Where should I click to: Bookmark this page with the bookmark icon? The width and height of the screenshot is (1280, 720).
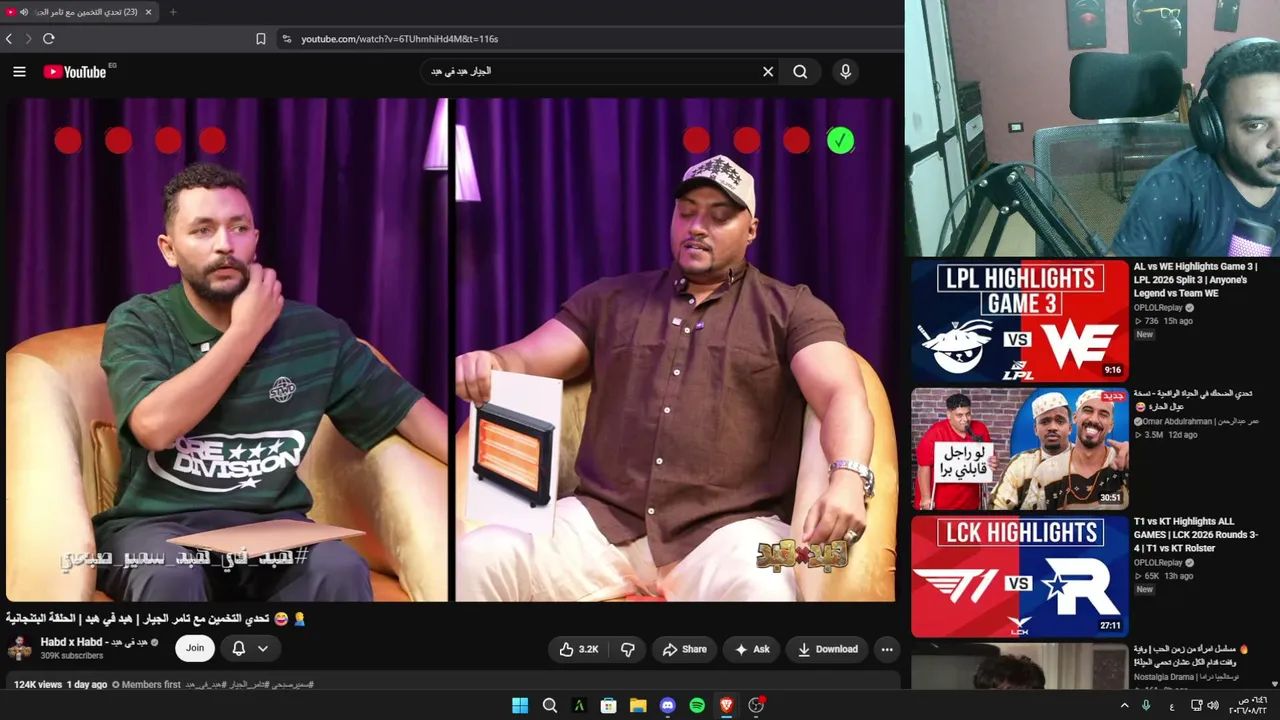coord(261,39)
